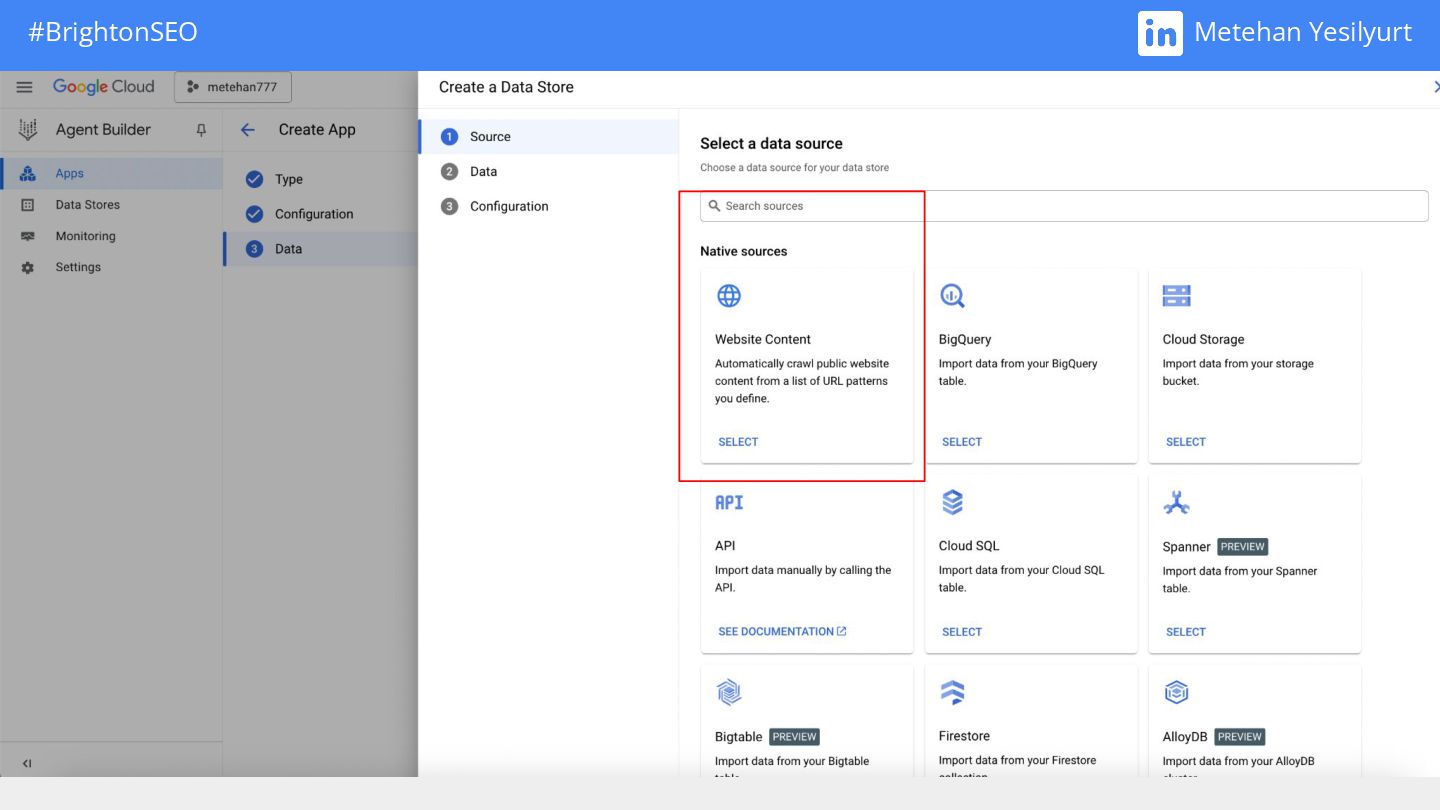Click SELECT on the Cloud SQL card
Screen dimensions: 1440x810
click(962, 632)
